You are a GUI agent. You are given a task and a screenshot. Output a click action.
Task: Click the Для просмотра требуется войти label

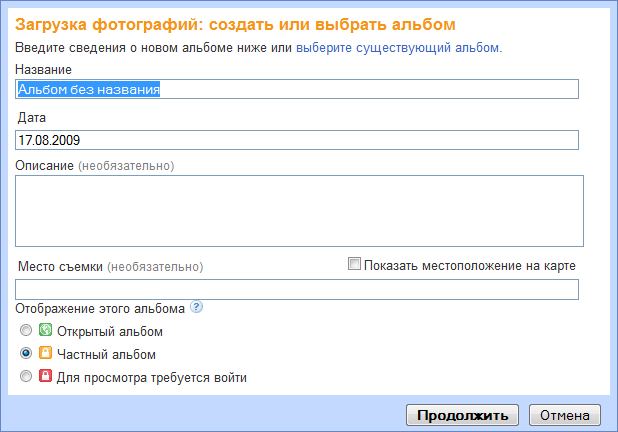[152, 378]
